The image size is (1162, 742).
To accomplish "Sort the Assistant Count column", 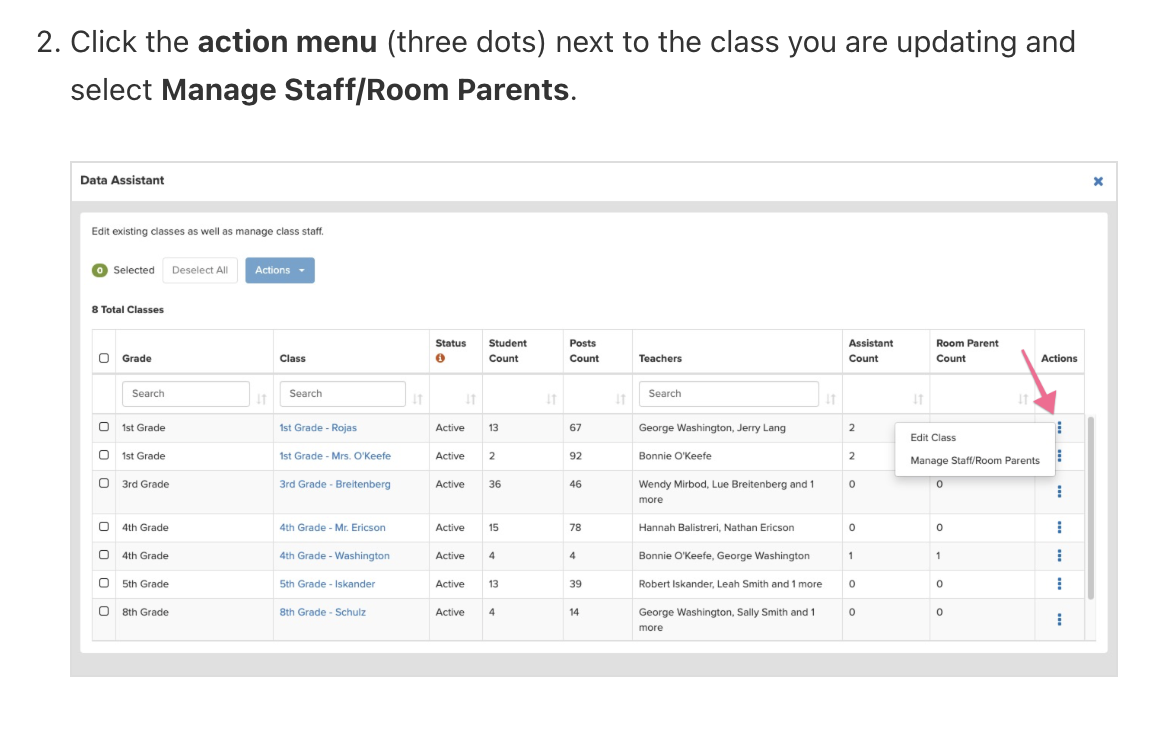I will pyautogui.click(x=918, y=399).
